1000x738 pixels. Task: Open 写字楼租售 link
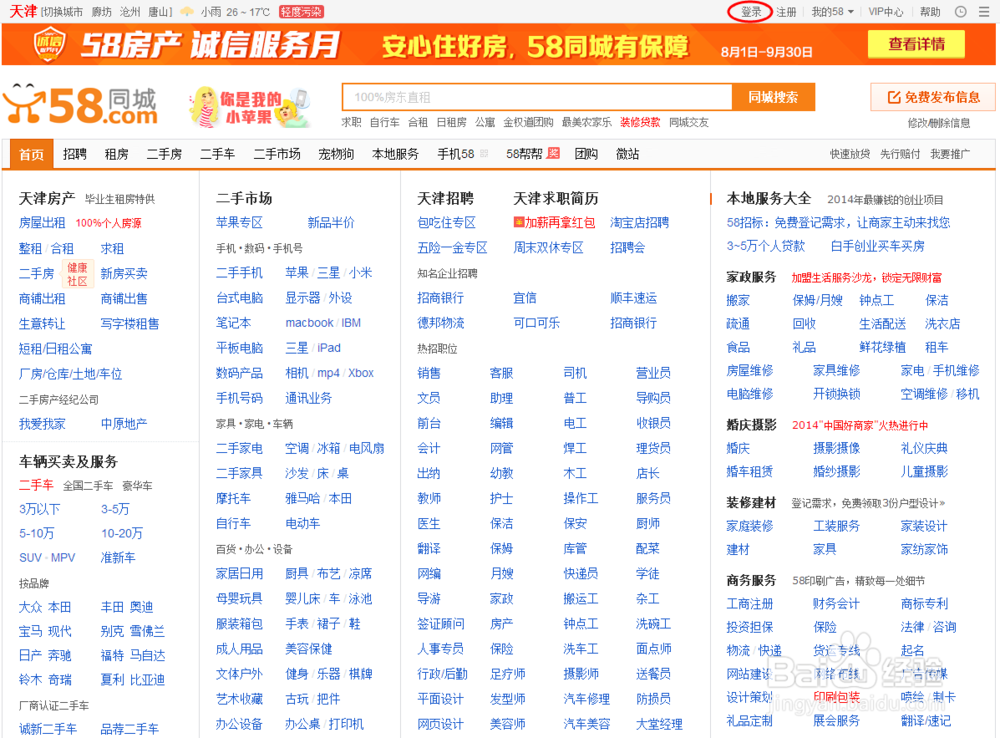point(129,323)
